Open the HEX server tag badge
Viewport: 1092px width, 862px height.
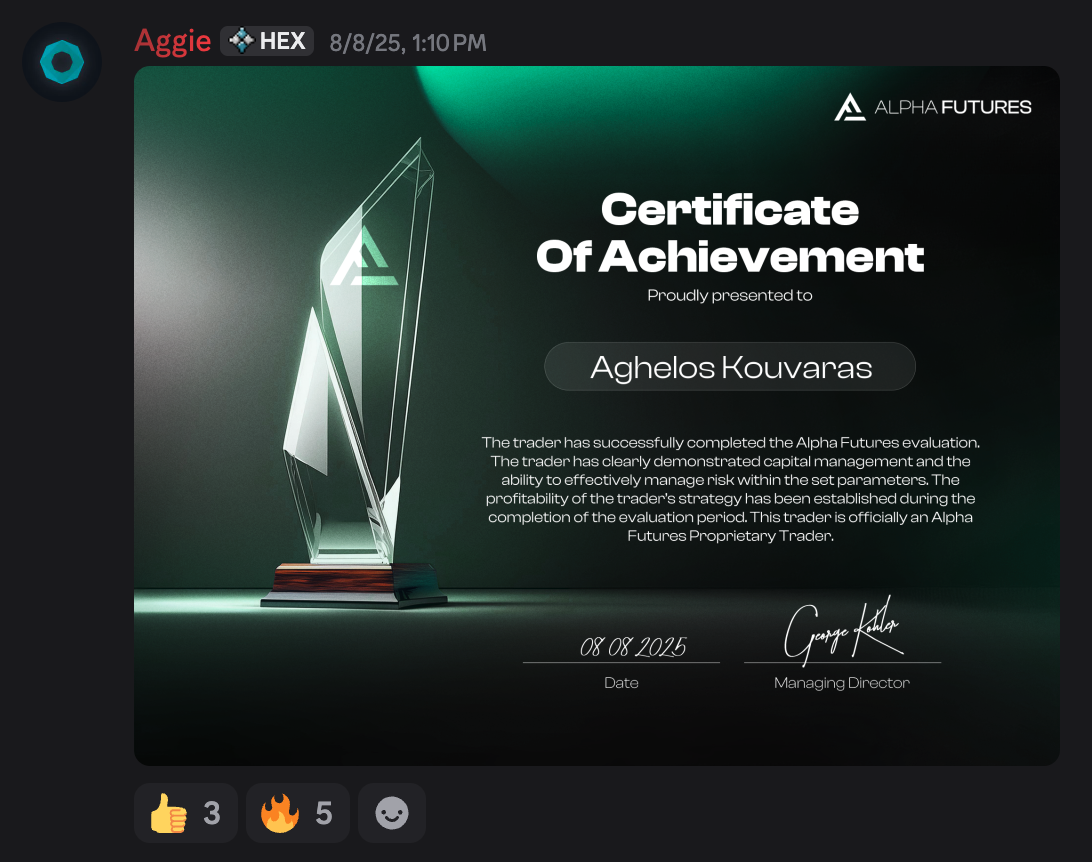[x=267, y=41]
